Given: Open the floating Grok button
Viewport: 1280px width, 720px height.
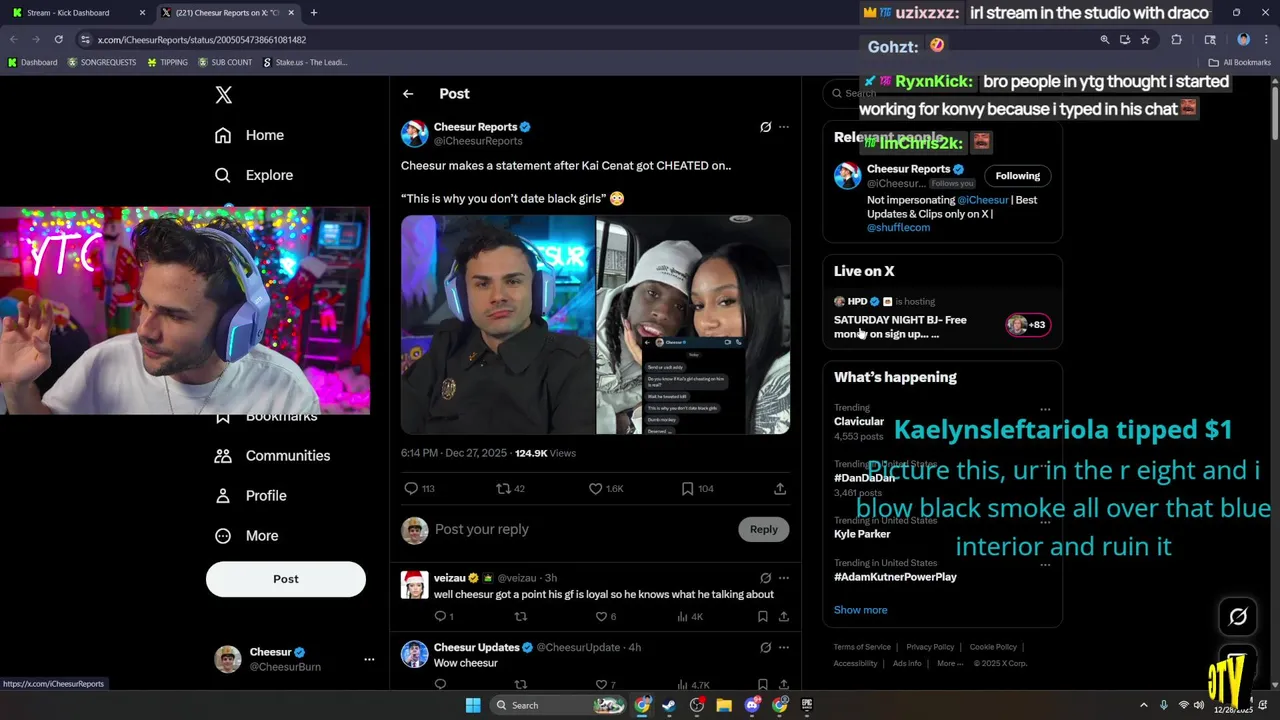Looking at the screenshot, I should point(1238,617).
